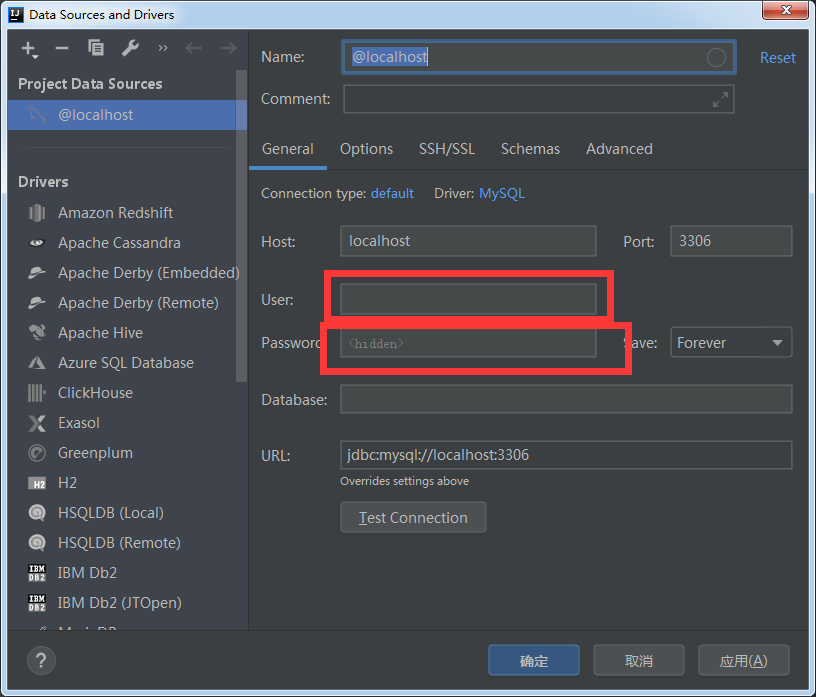Change Driver MySQL link
The height and width of the screenshot is (697, 816).
coord(502,194)
